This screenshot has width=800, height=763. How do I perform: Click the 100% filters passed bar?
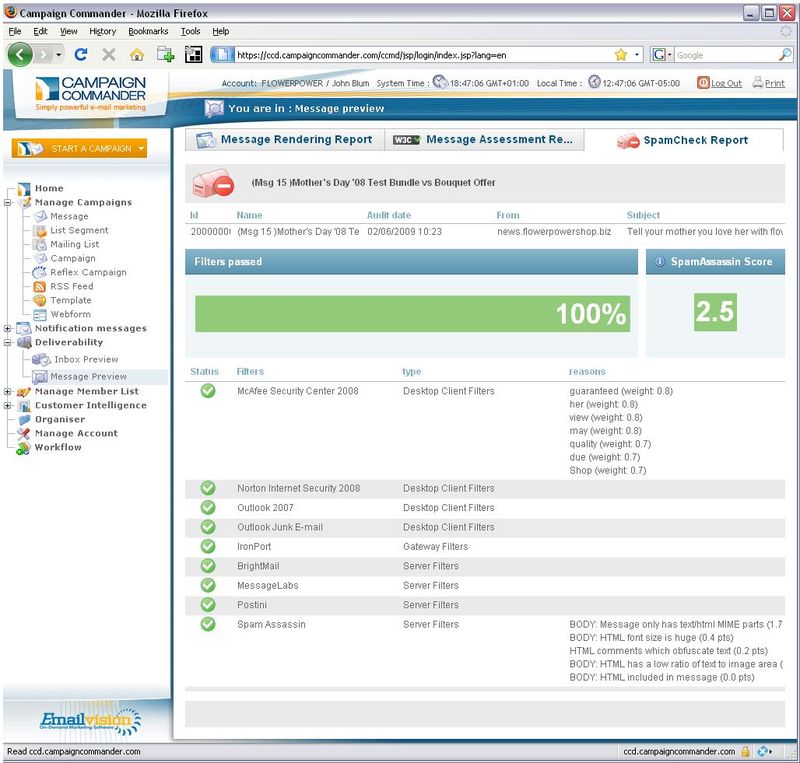click(x=412, y=314)
